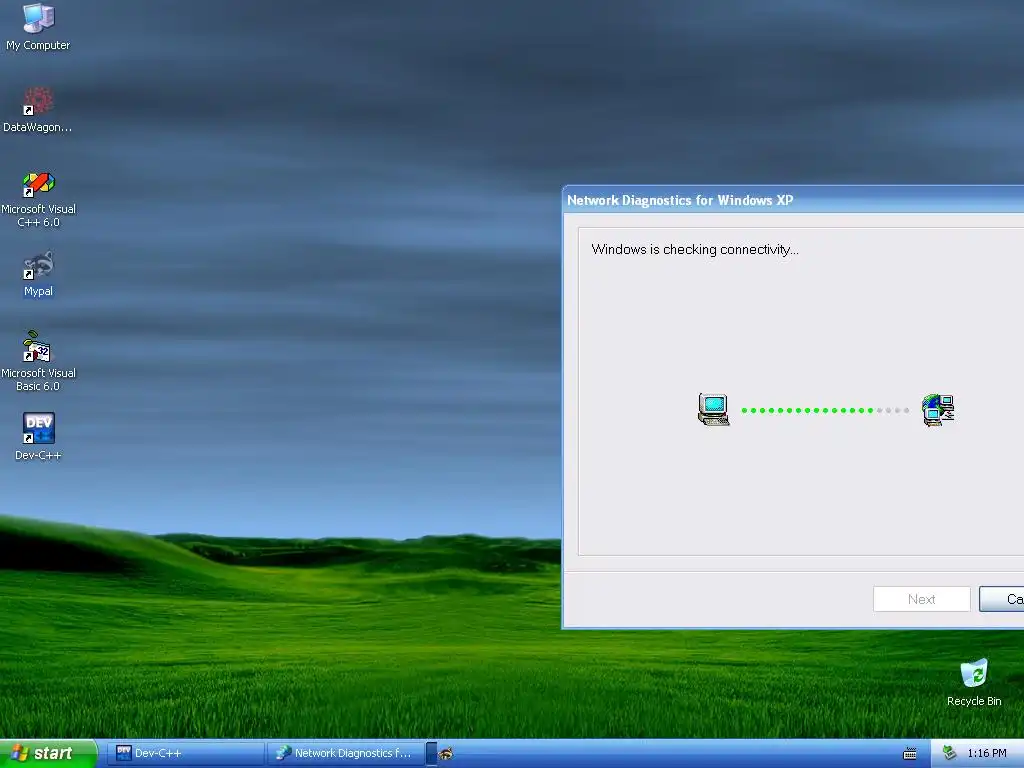Image resolution: width=1024 pixels, height=768 pixels.
Task: Open the Start menu
Action: click(x=48, y=753)
